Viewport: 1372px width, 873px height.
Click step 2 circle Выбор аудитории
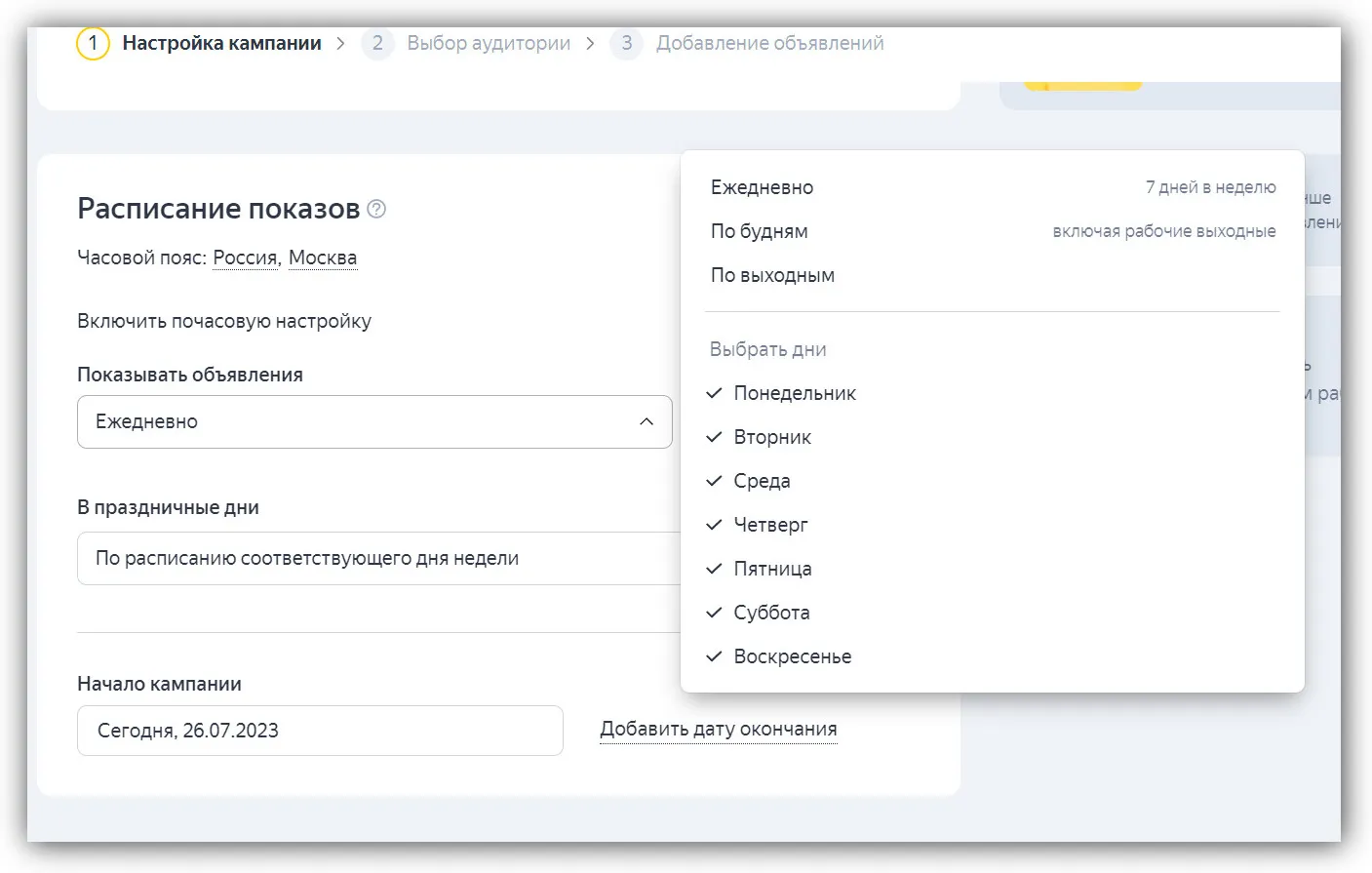[x=377, y=43]
